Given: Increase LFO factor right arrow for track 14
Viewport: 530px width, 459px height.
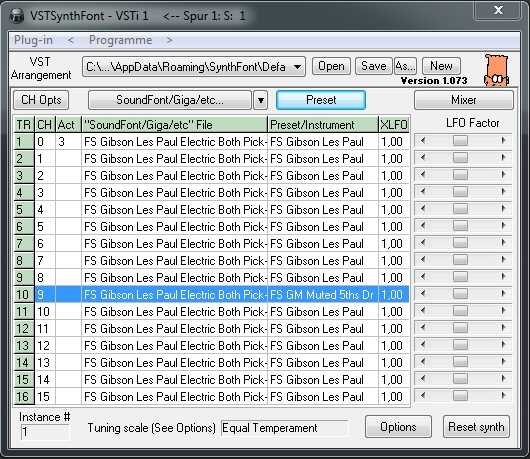Looking at the screenshot, I should 504,362.
